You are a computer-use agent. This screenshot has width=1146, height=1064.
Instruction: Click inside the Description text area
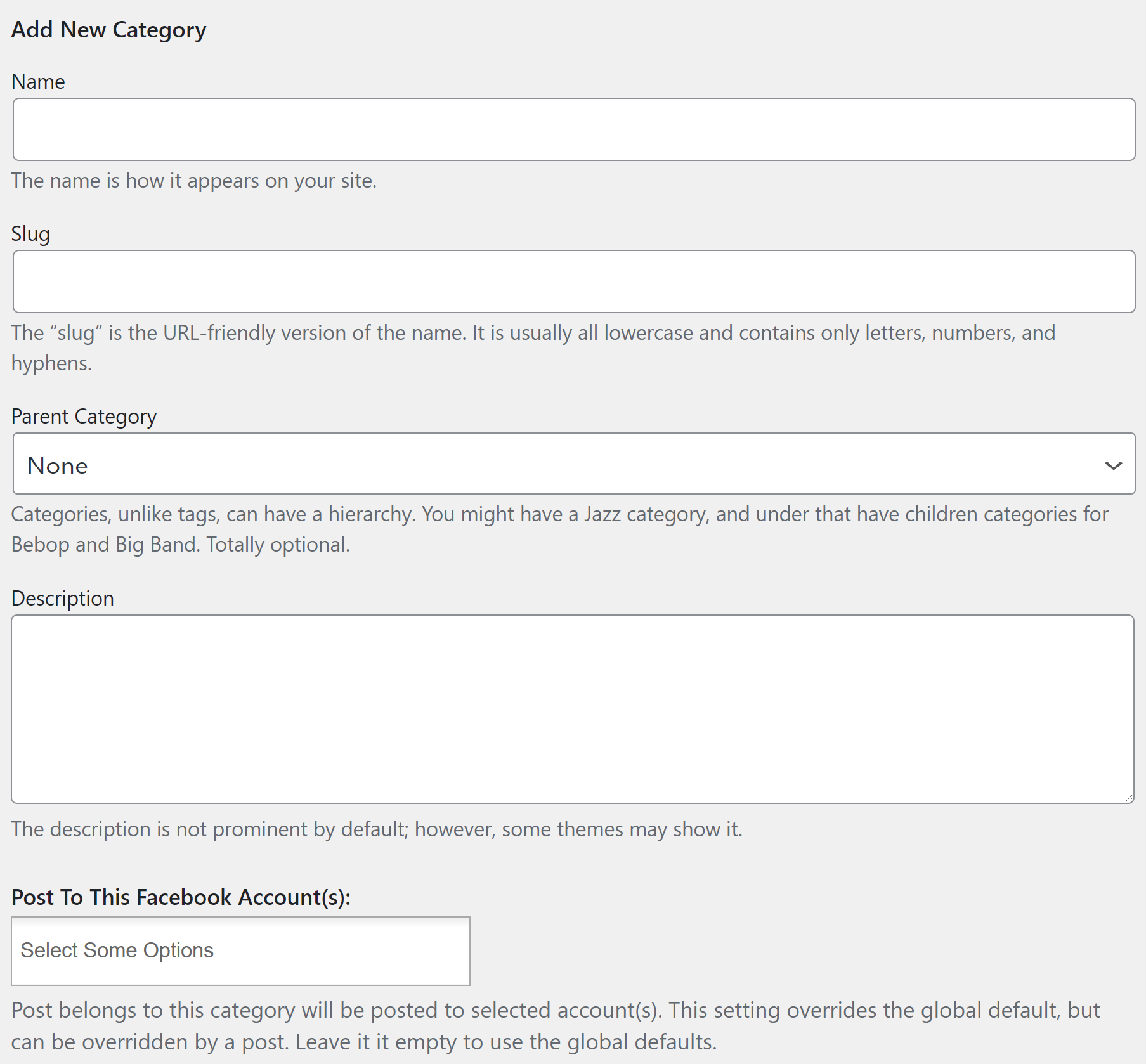[572, 709]
